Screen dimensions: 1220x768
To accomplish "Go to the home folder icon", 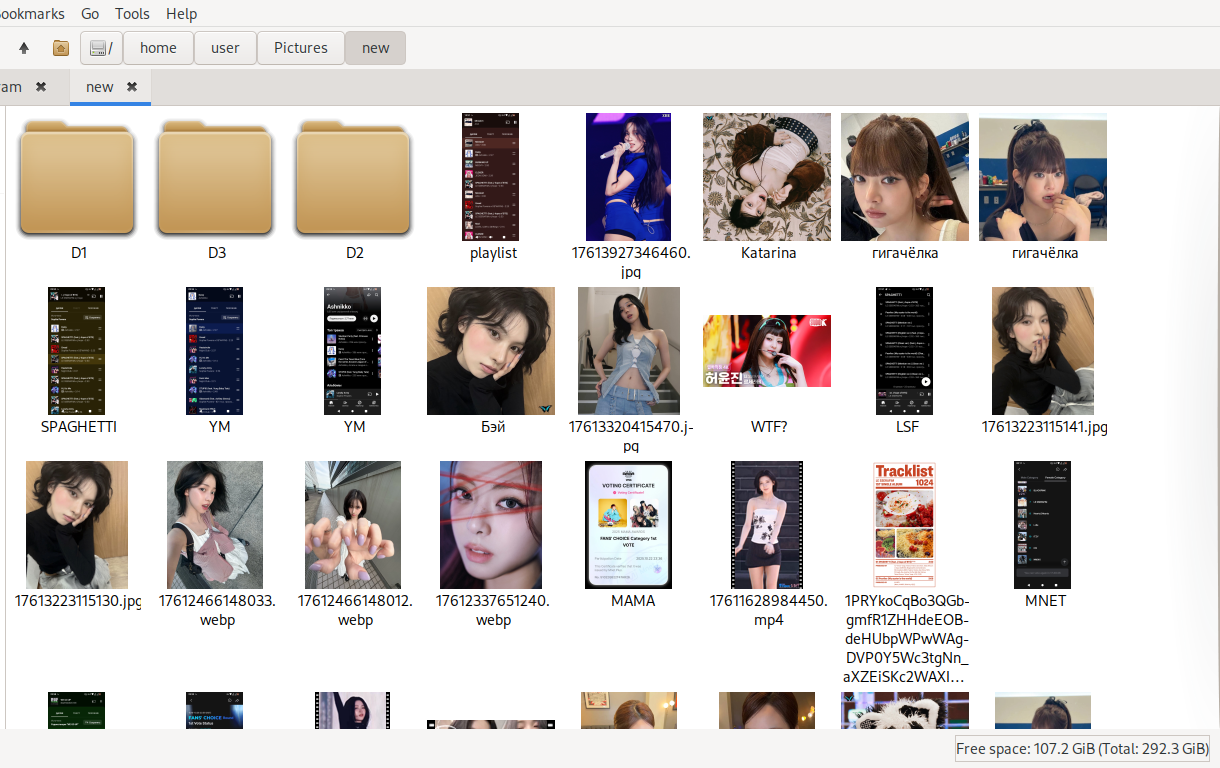I will click(61, 48).
